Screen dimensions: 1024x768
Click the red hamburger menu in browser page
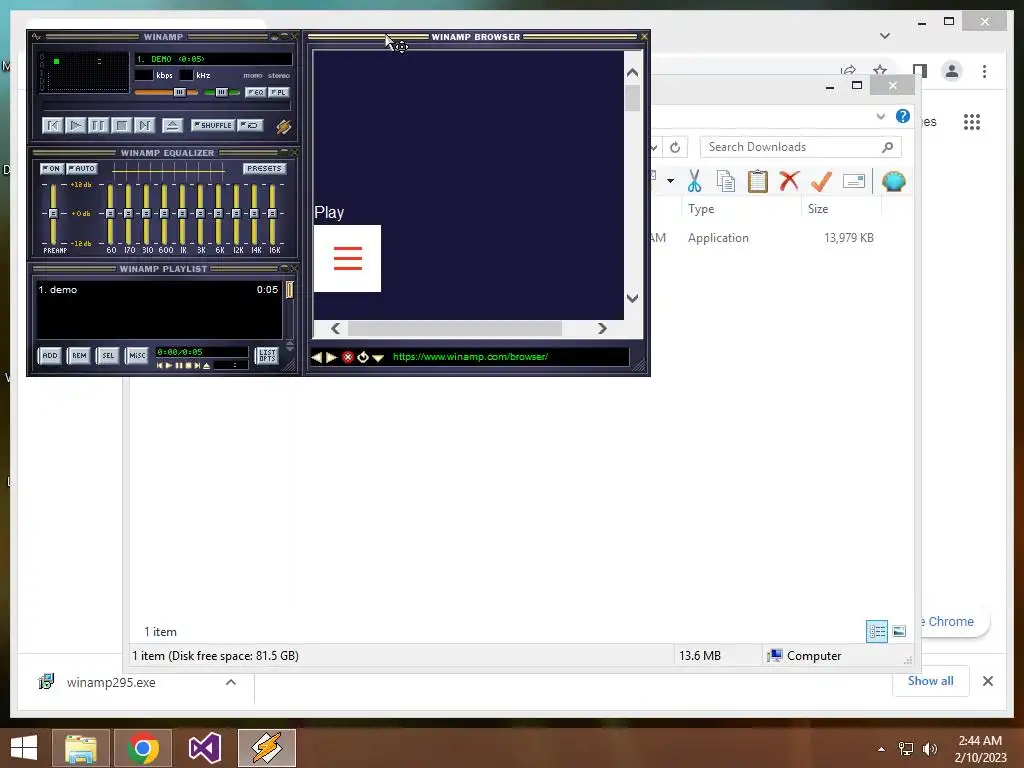[x=347, y=259]
